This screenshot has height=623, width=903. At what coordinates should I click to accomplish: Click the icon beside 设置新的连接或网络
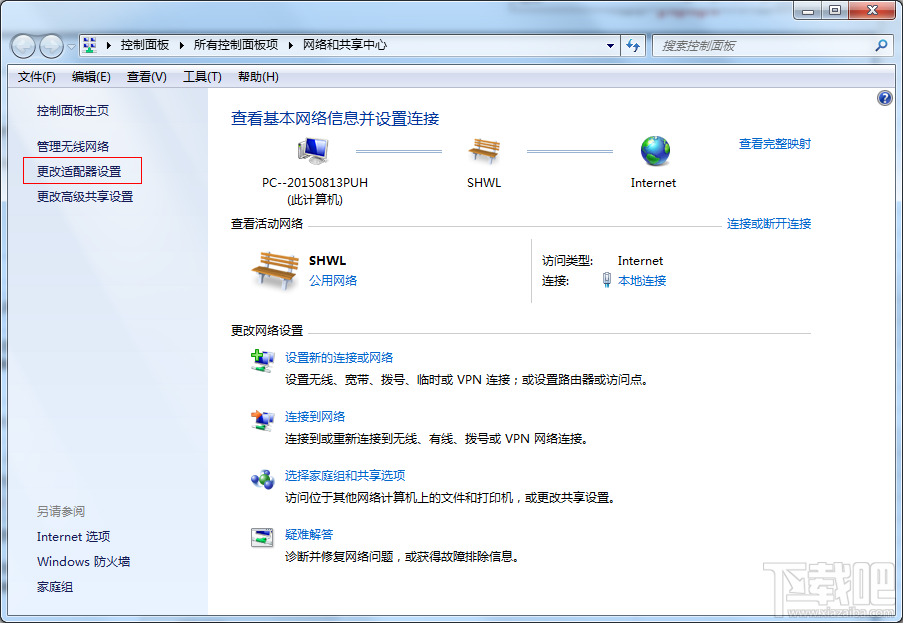[263, 361]
